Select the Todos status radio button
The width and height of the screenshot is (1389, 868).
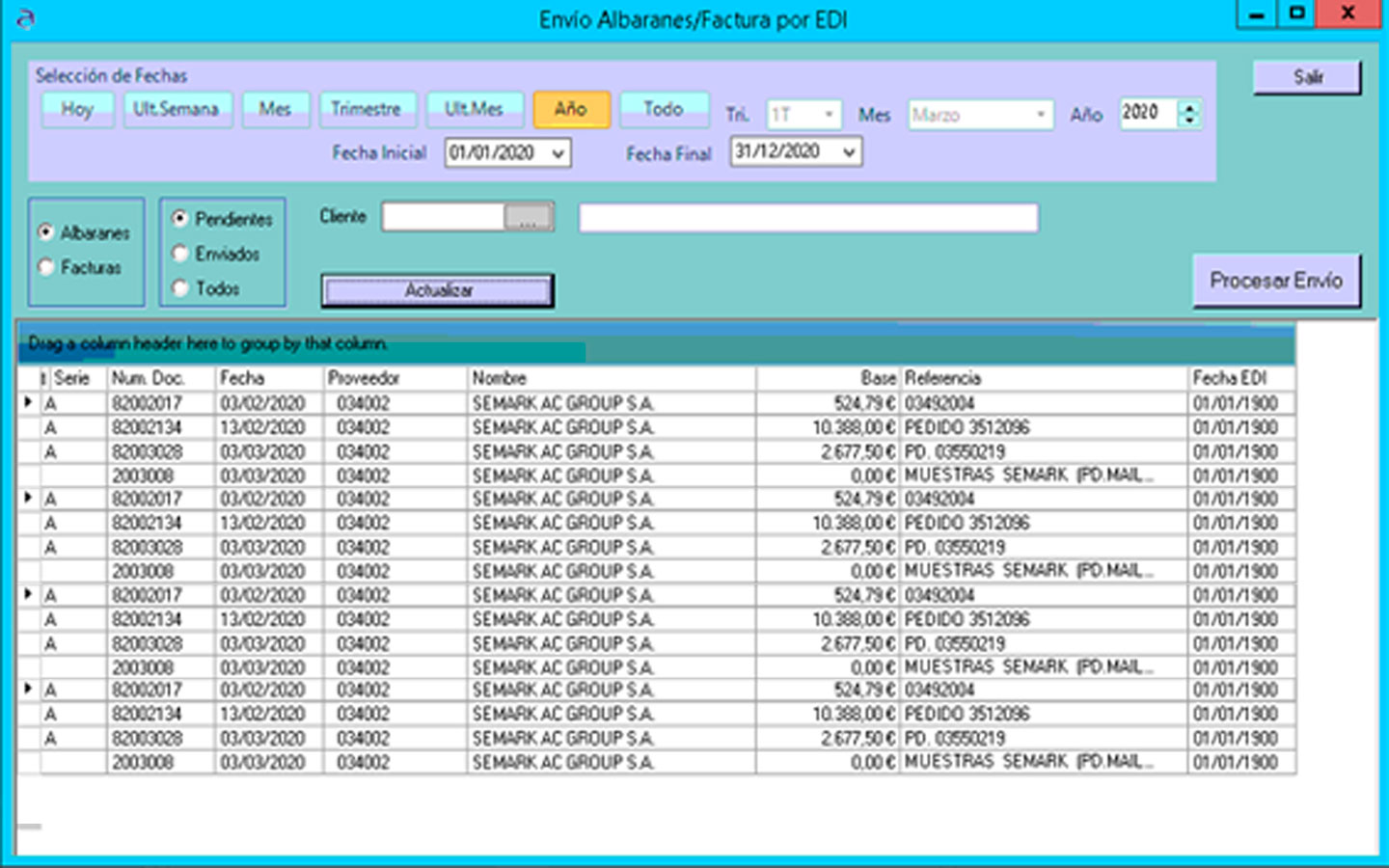180,288
